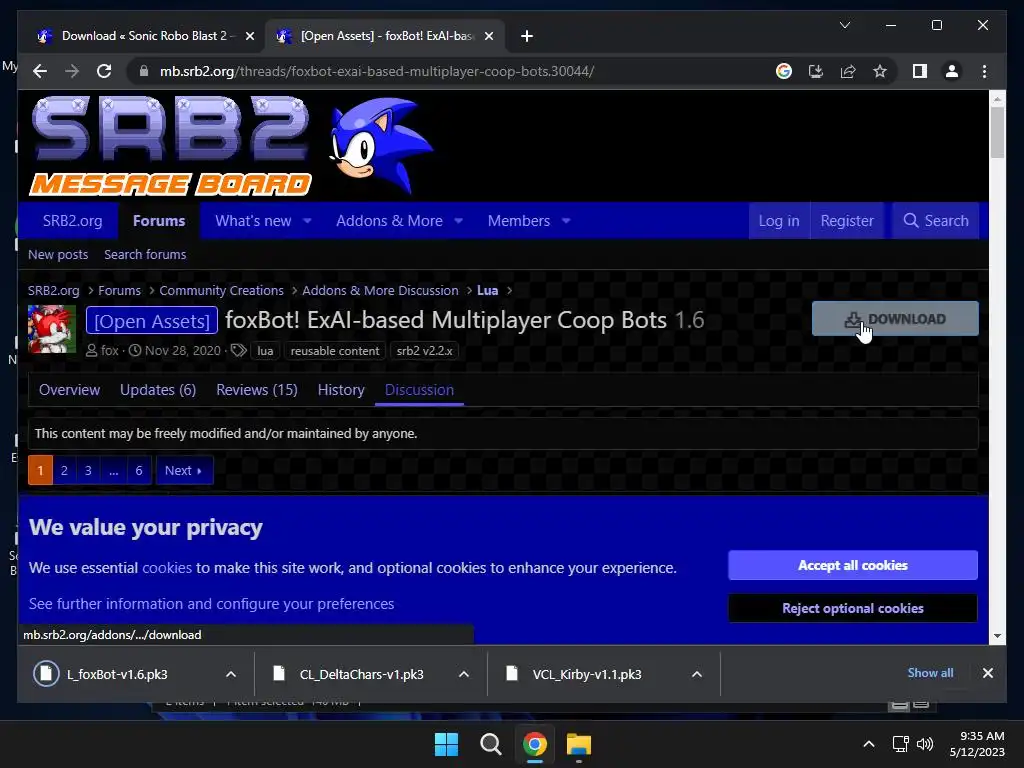This screenshot has height=768, width=1024.
Task: Click the SRB2 Message Board logo
Action: 170,146
